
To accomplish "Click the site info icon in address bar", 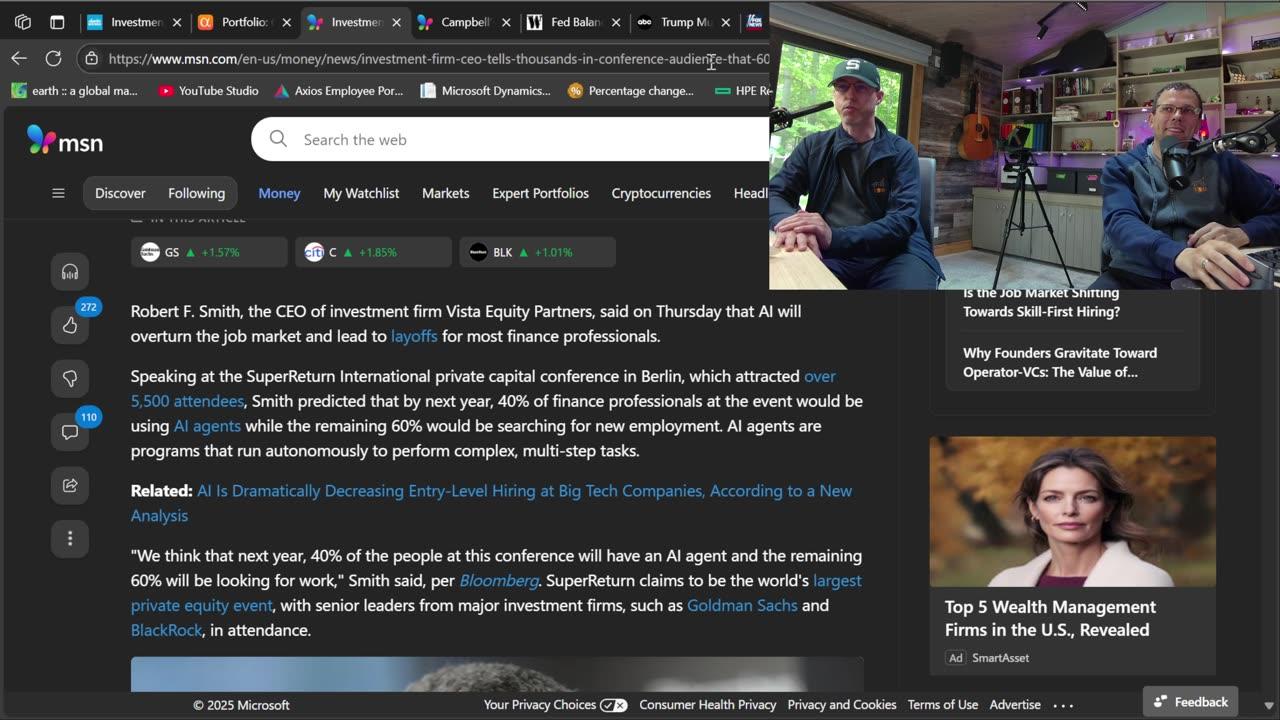I will [91, 59].
